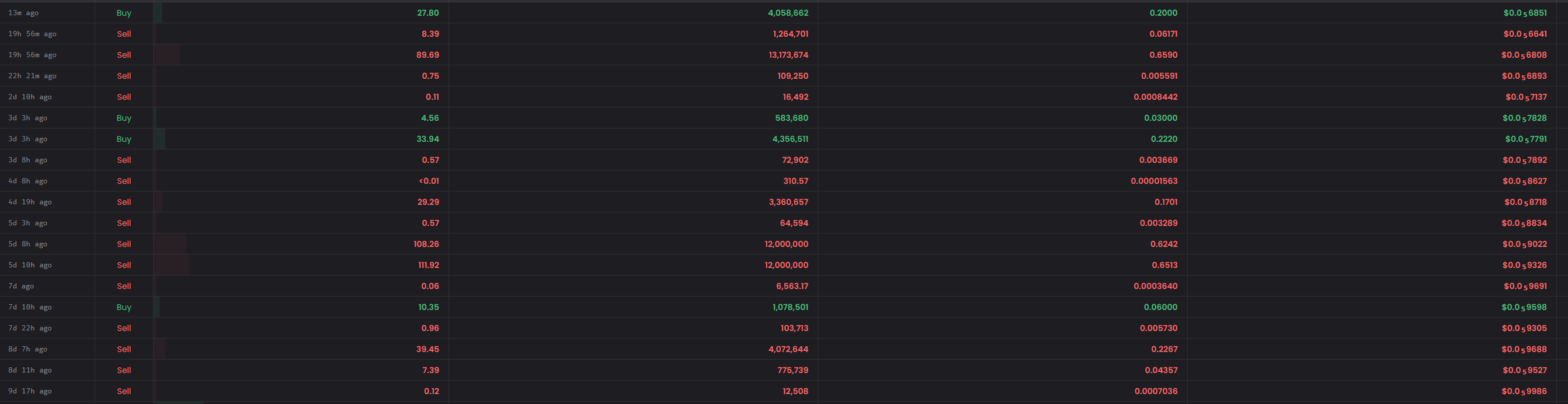Click the <0.01 USD value

coord(429,181)
